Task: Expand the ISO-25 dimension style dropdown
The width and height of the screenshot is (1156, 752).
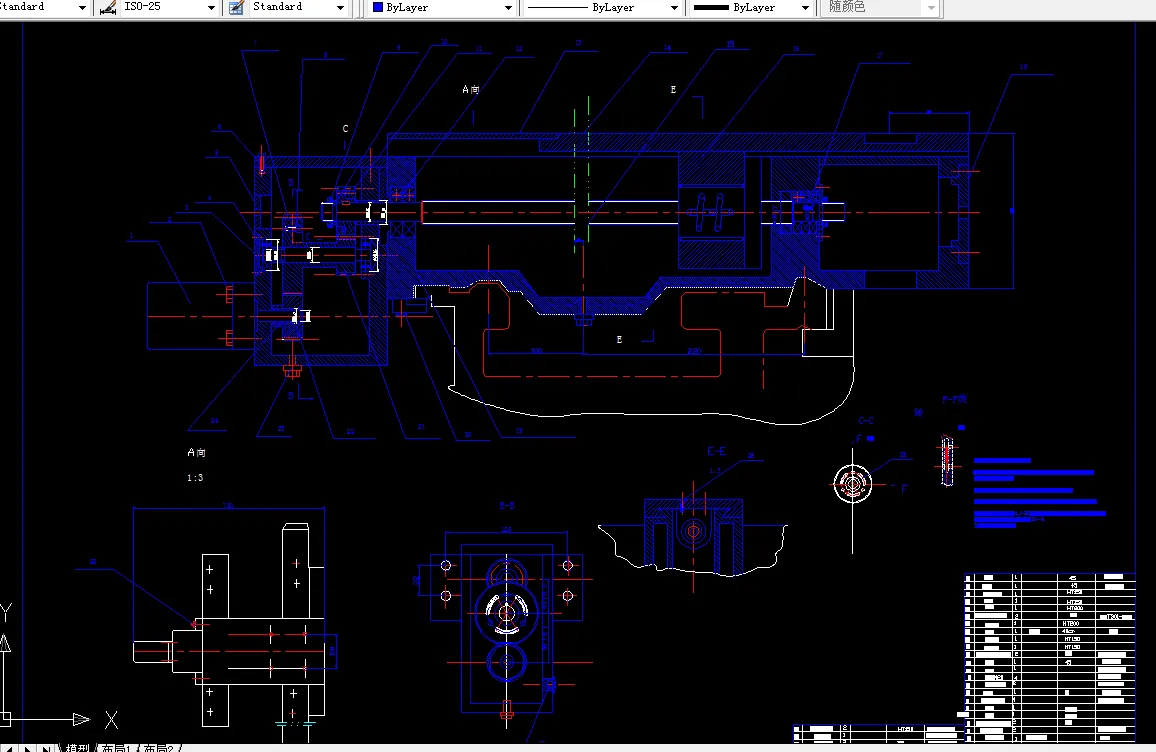Action: pos(211,7)
